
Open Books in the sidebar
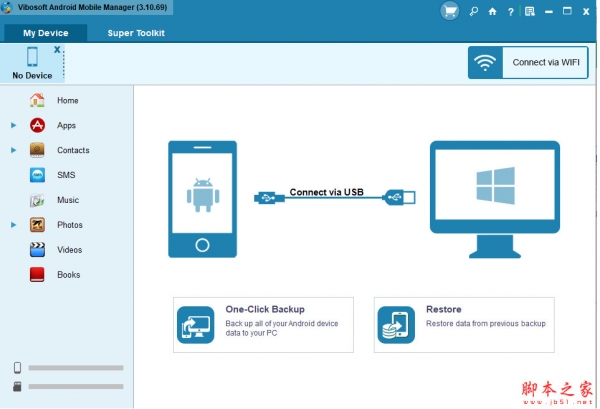click(68, 274)
